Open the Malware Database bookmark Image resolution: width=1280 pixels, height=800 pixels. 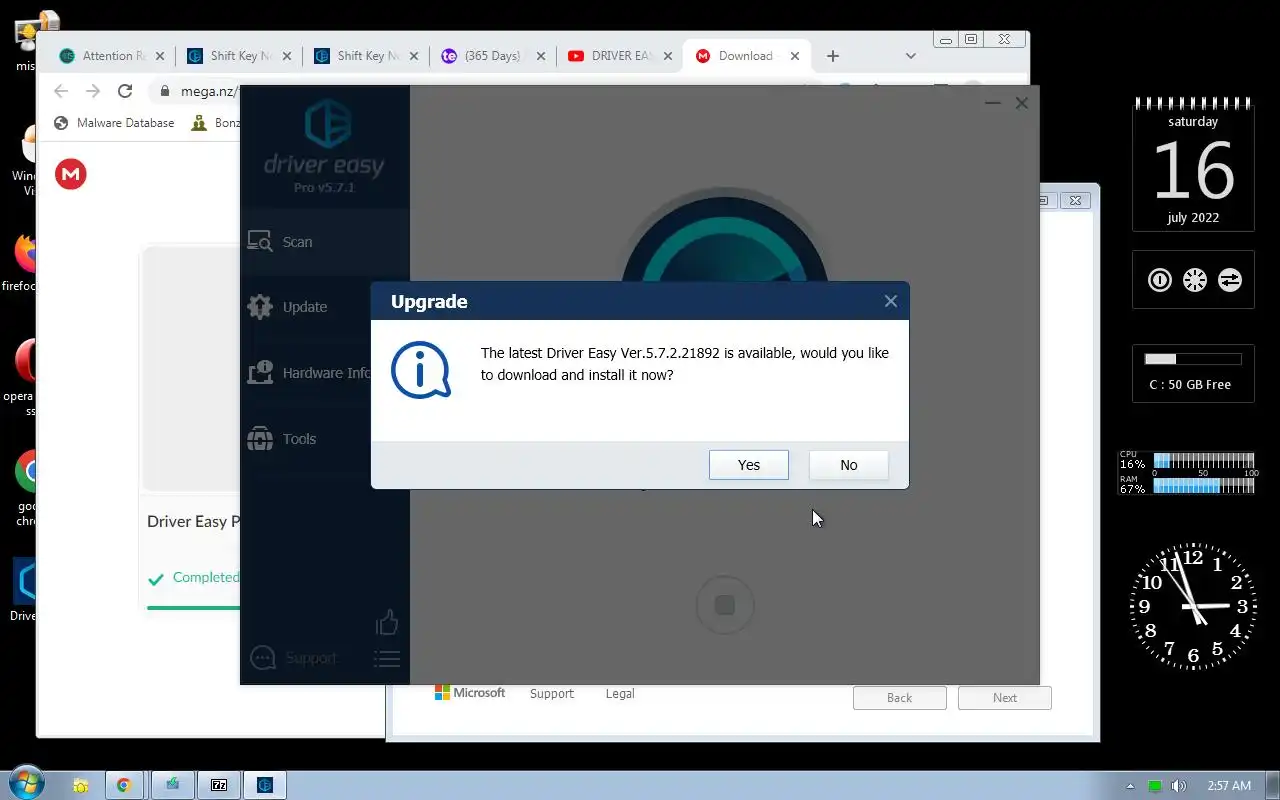tap(114, 123)
